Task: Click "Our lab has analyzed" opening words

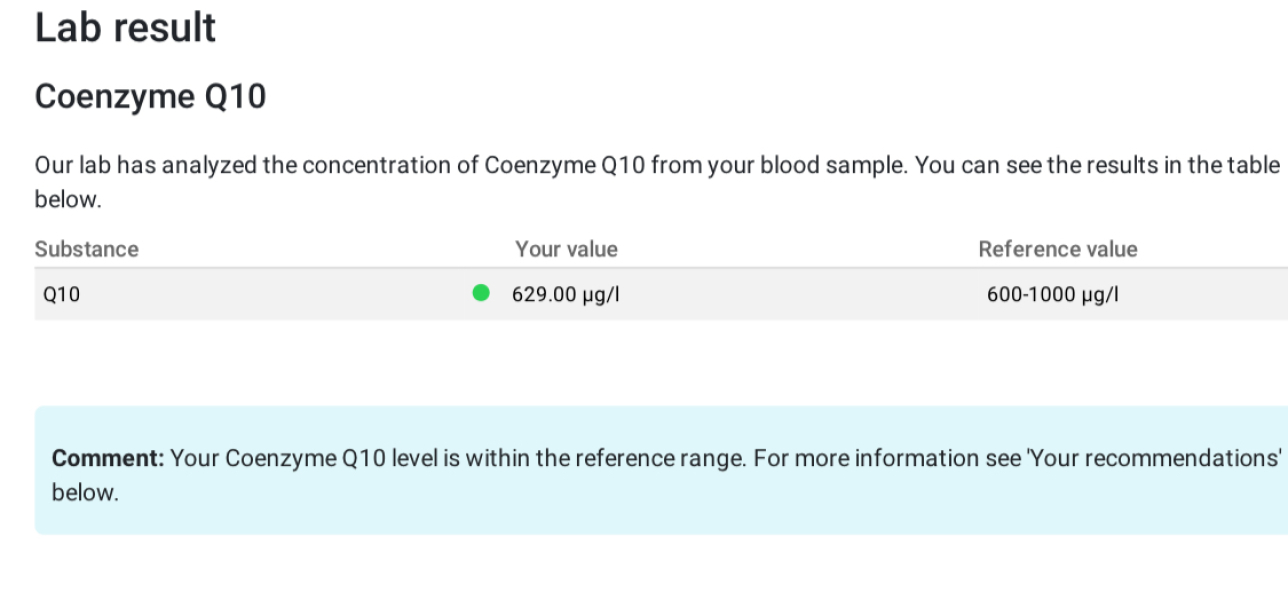Action: coord(146,165)
